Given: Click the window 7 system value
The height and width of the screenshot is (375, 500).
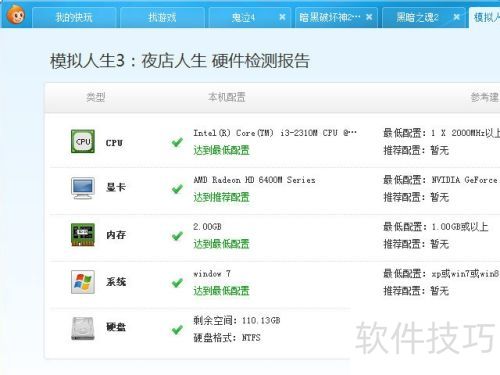Looking at the screenshot, I should [212, 274].
